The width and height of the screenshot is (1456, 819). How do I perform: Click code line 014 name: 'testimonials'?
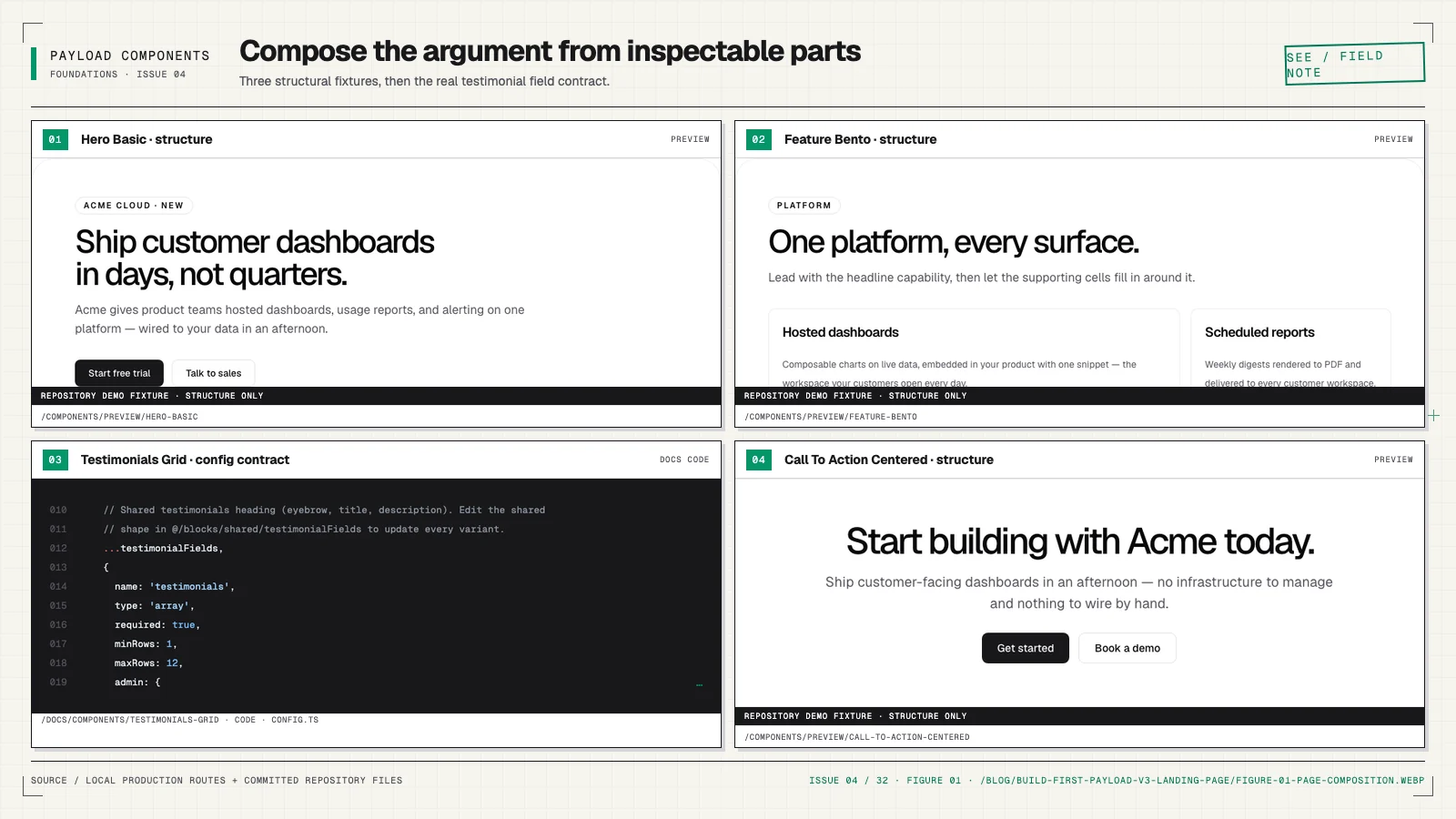pyautogui.click(x=175, y=586)
